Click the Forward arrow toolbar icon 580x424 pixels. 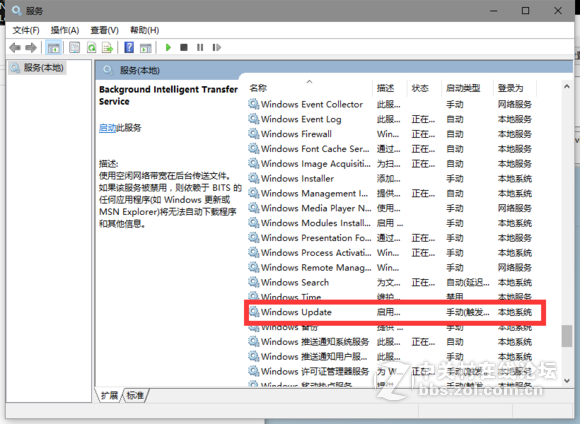tap(31, 47)
